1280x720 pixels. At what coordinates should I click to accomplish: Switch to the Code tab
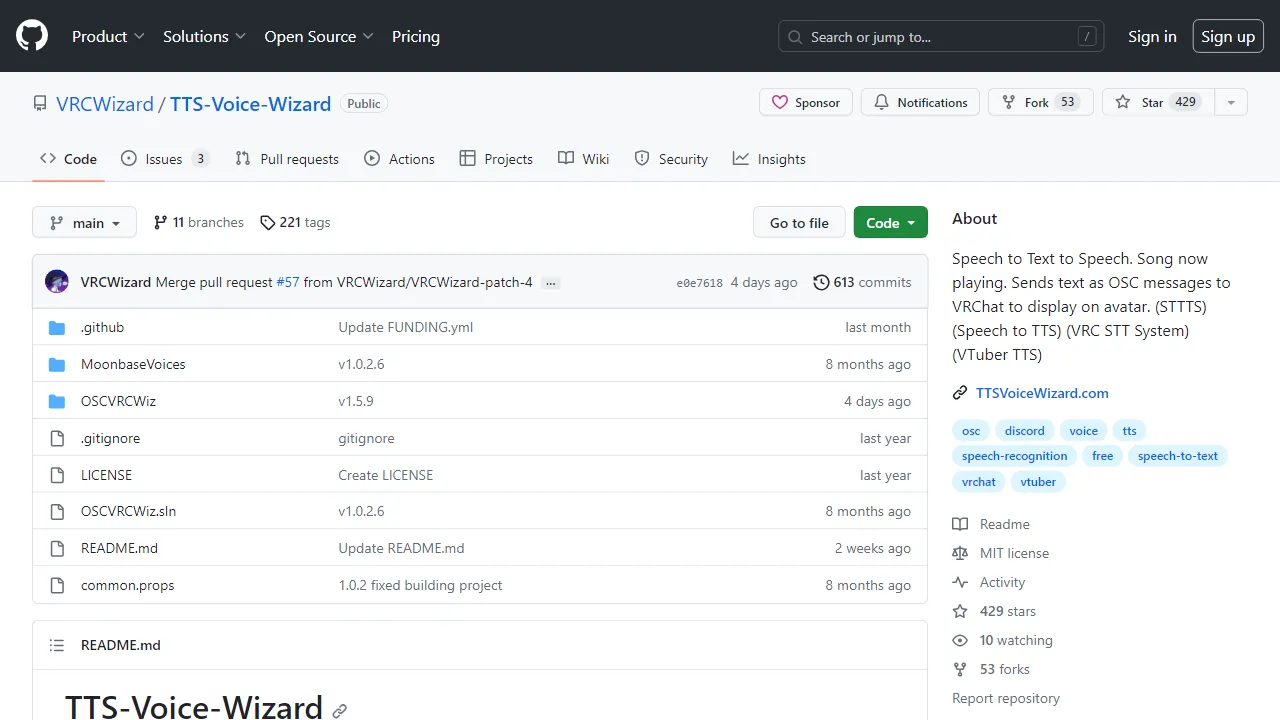(68, 159)
